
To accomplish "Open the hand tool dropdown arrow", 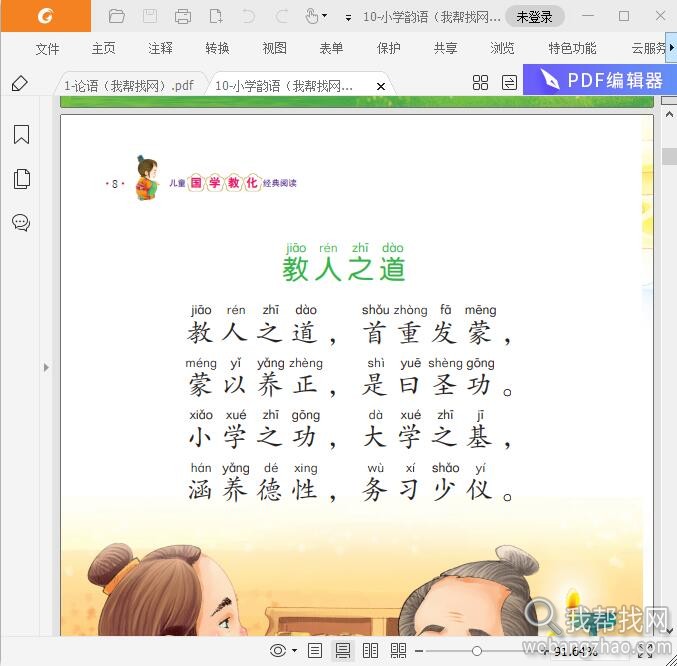I will 325,16.
